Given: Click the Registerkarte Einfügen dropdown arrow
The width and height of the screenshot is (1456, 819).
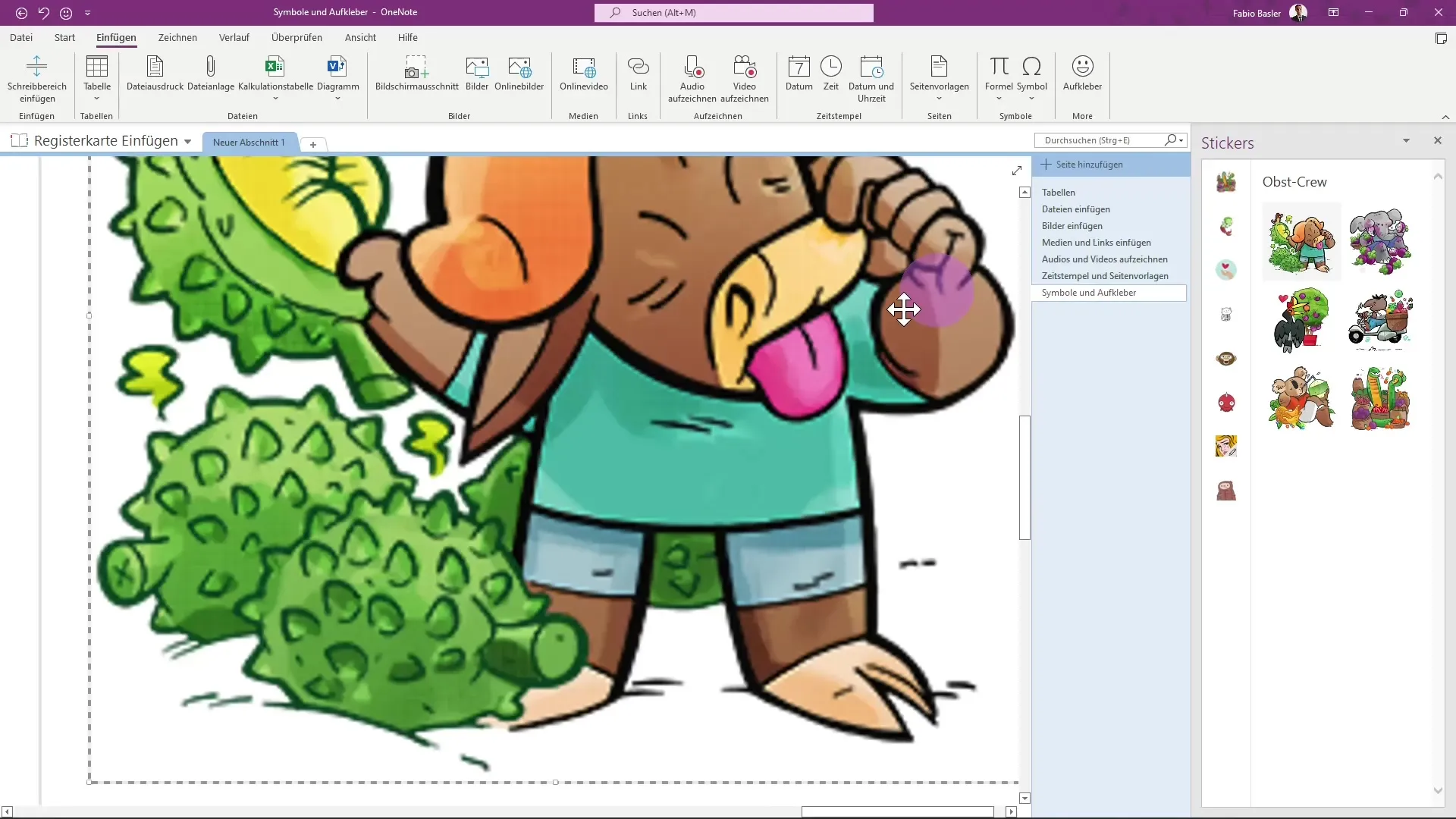Looking at the screenshot, I should point(187,142).
